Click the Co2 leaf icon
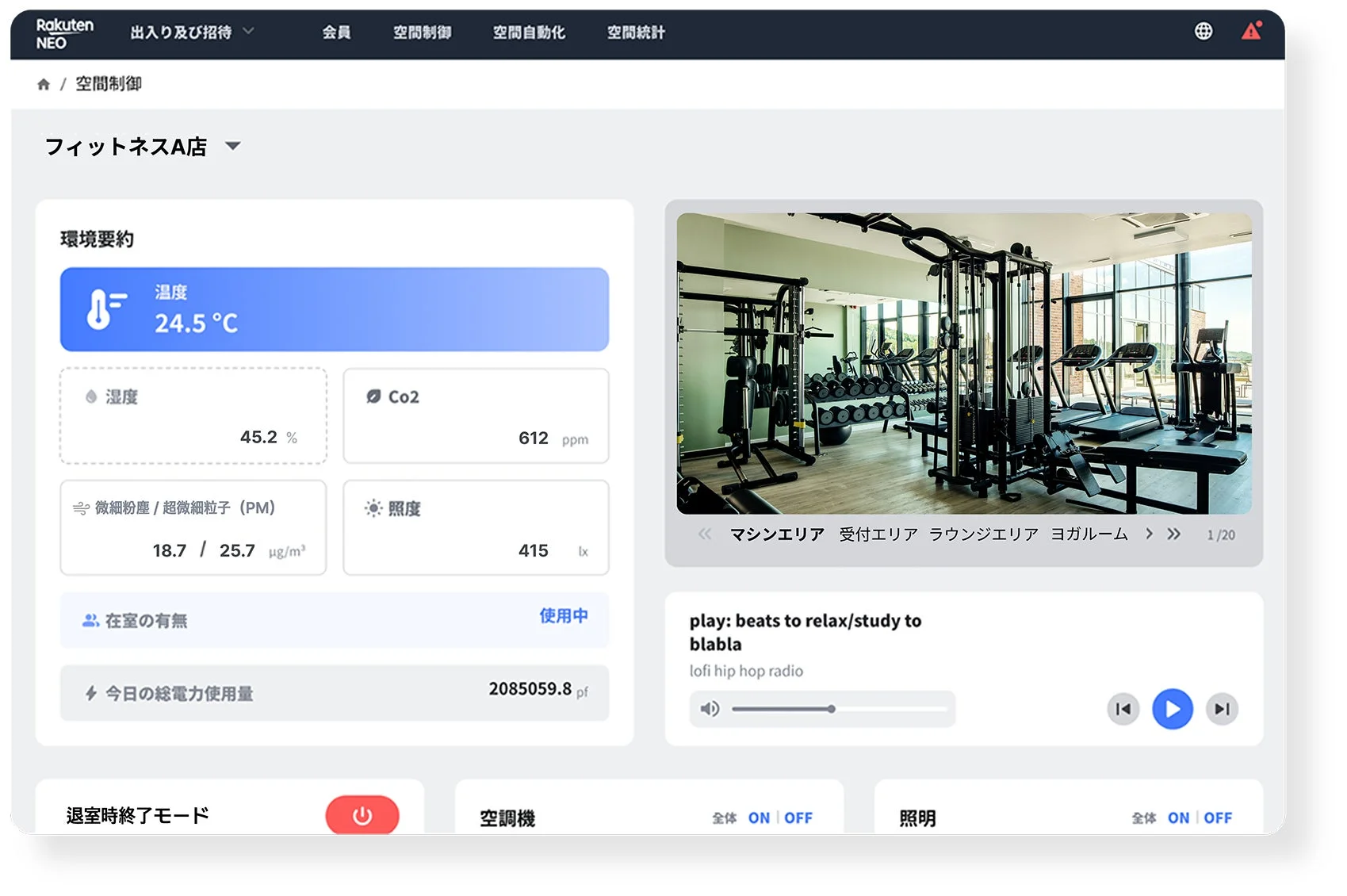The height and width of the screenshot is (896, 1347). tap(373, 396)
